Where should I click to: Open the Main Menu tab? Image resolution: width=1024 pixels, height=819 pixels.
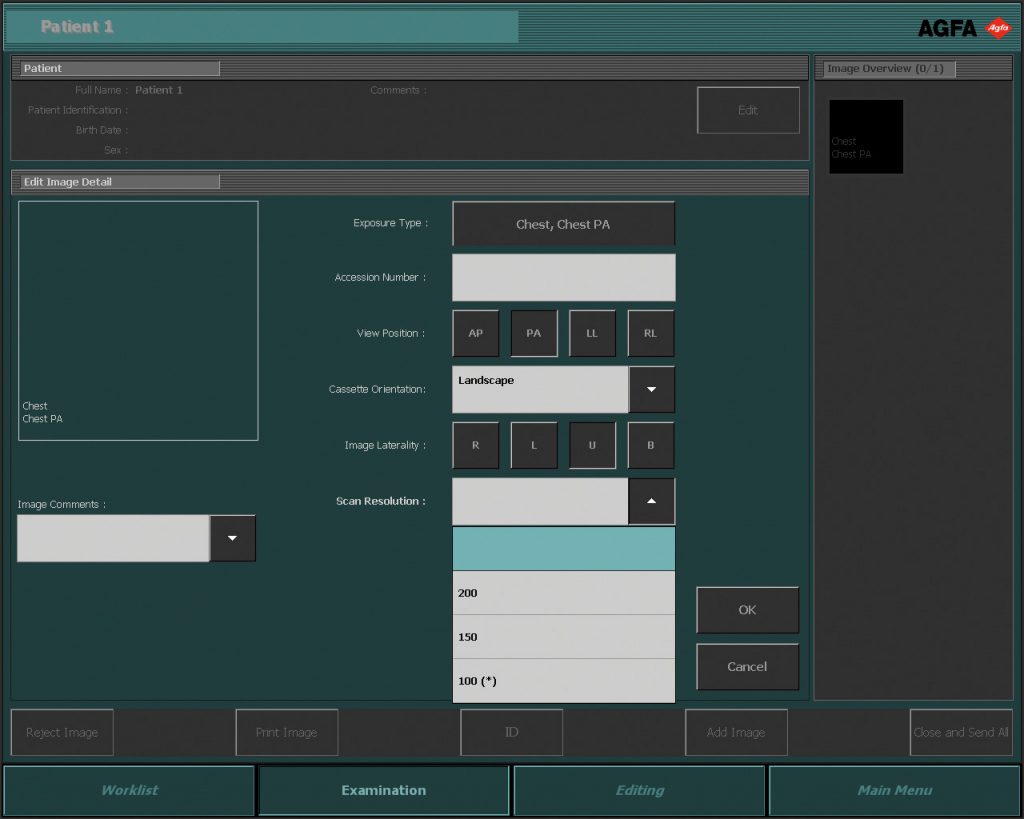pyautogui.click(x=894, y=791)
